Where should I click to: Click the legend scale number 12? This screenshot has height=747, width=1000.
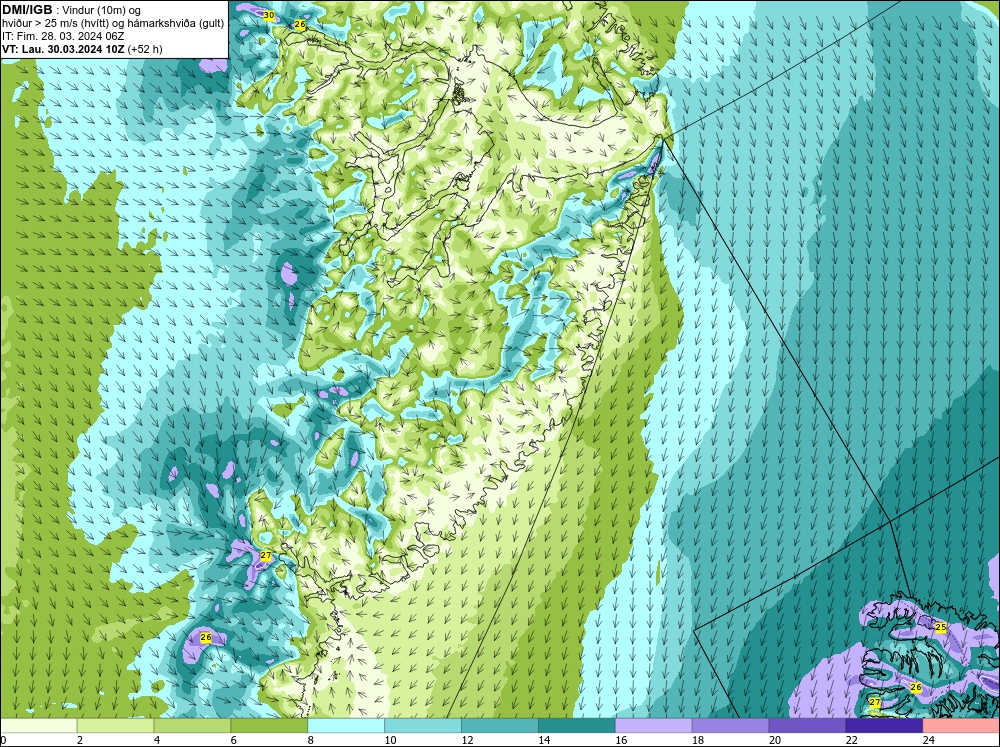click(x=467, y=740)
